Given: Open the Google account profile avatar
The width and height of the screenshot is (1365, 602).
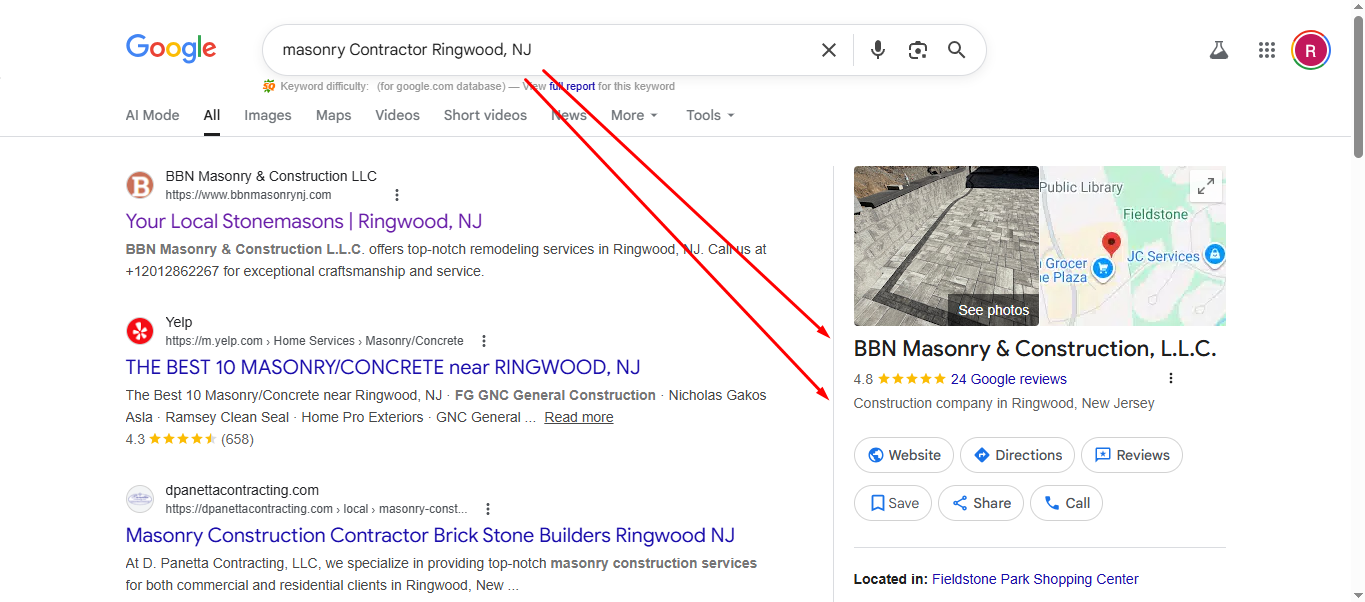Looking at the screenshot, I should click(x=1310, y=50).
